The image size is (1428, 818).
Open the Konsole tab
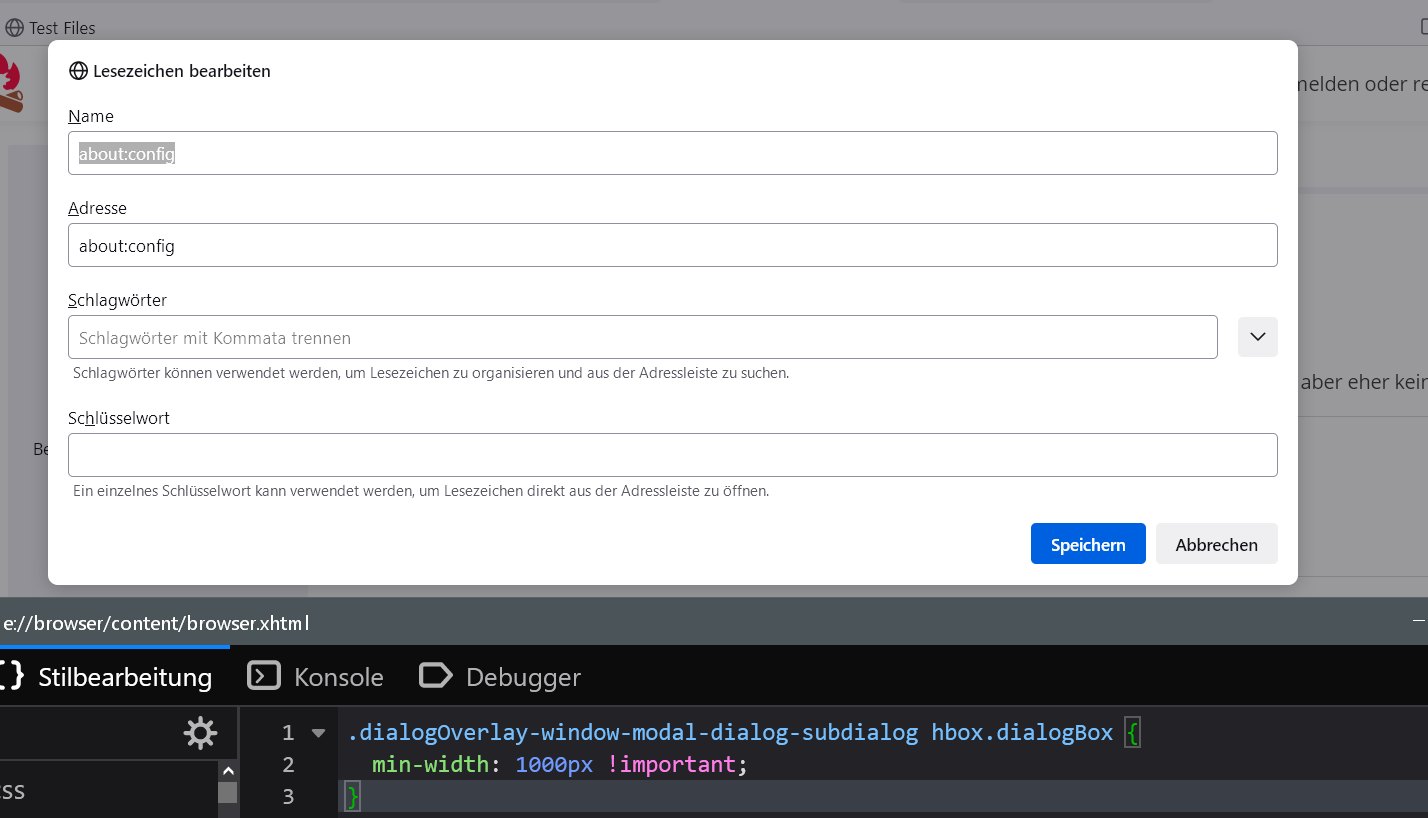click(316, 677)
